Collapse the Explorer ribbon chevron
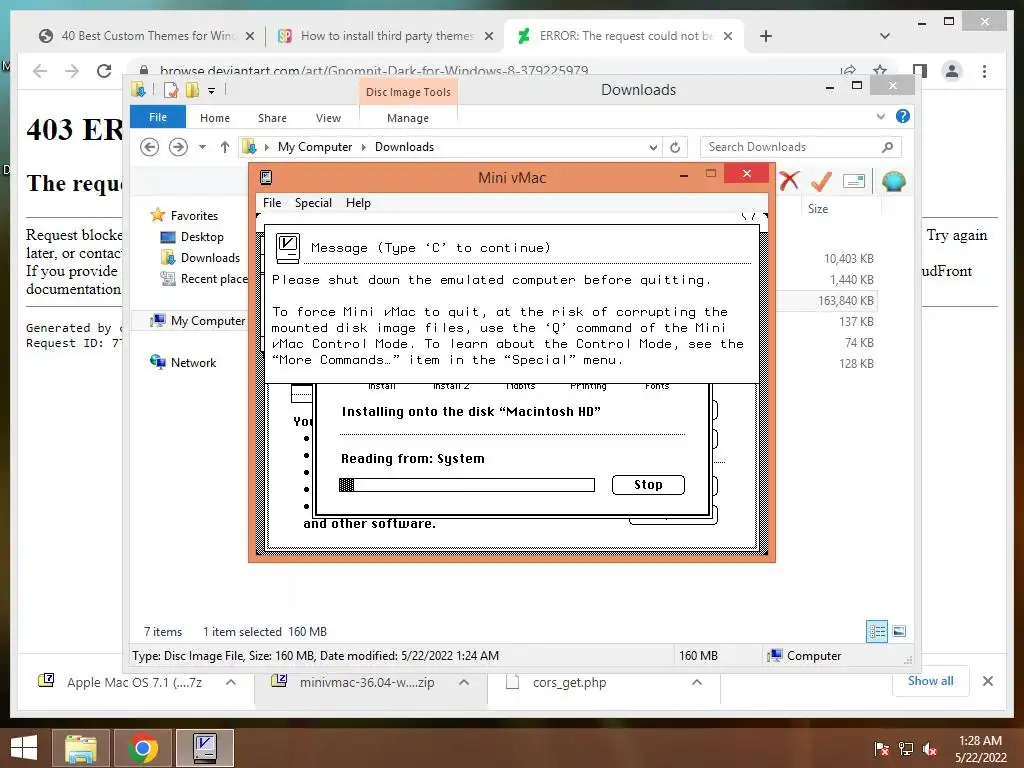This screenshot has width=1024, height=768. tap(880, 116)
